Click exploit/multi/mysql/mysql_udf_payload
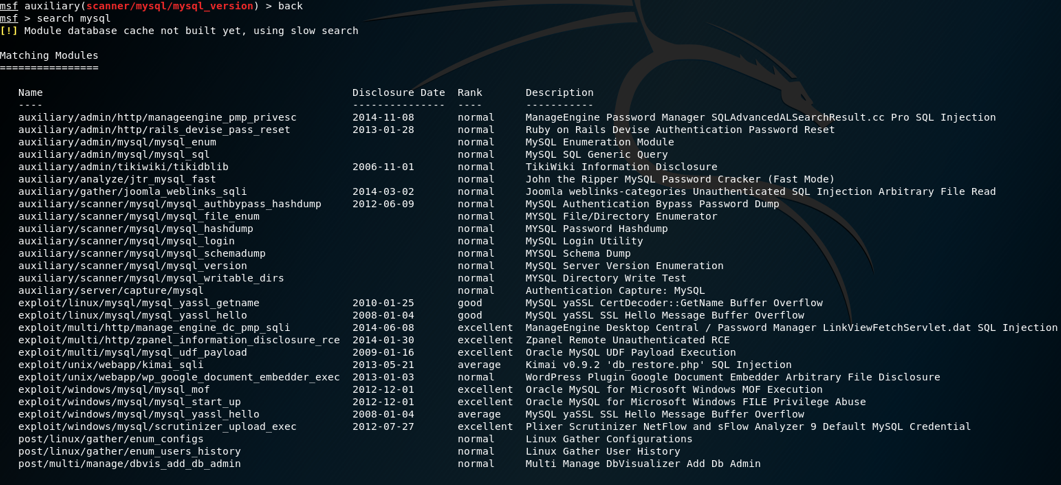 click(x=133, y=352)
